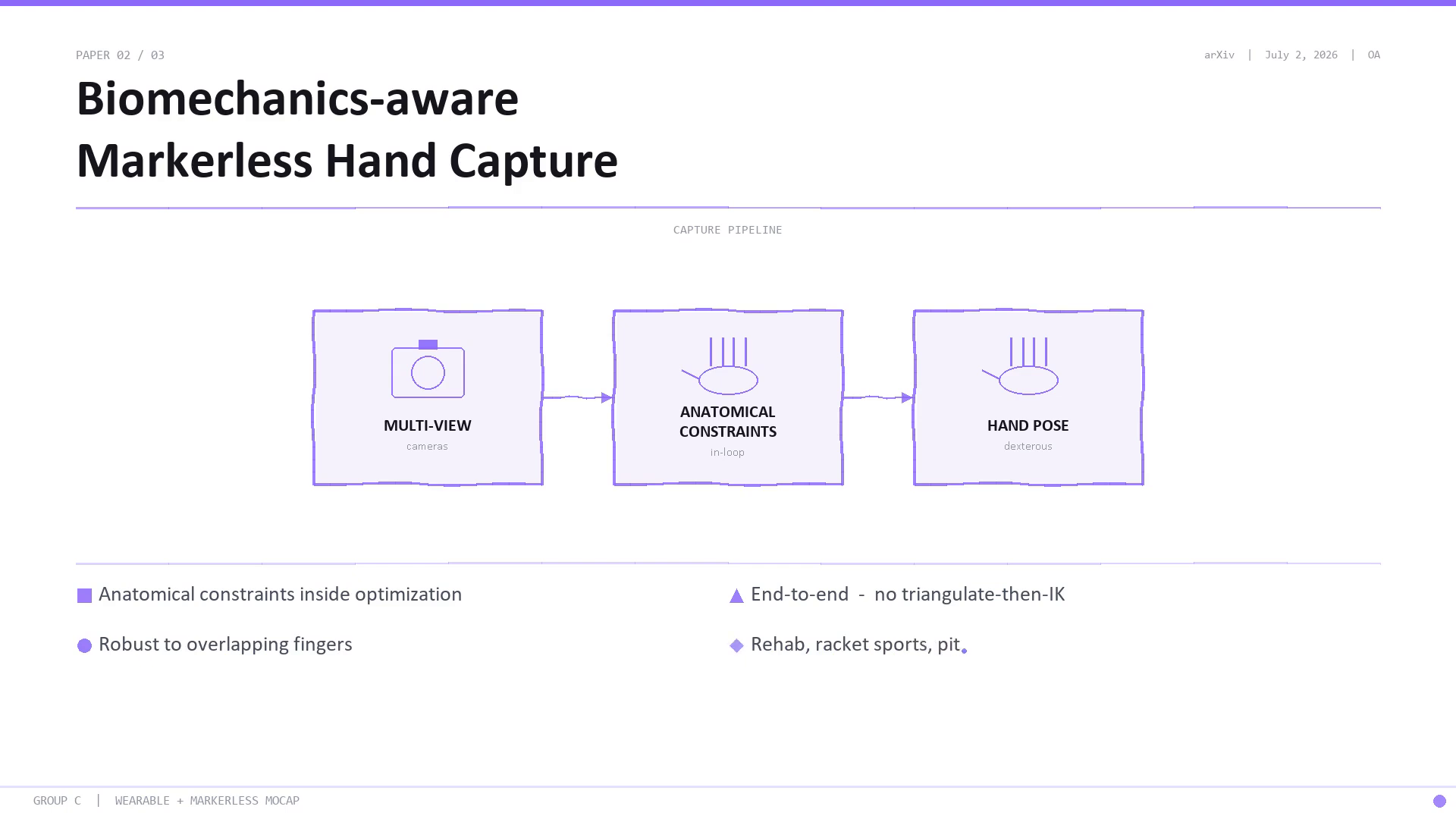Click the MULTI-VIEW heading
The image size is (1456, 819).
[x=428, y=425]
